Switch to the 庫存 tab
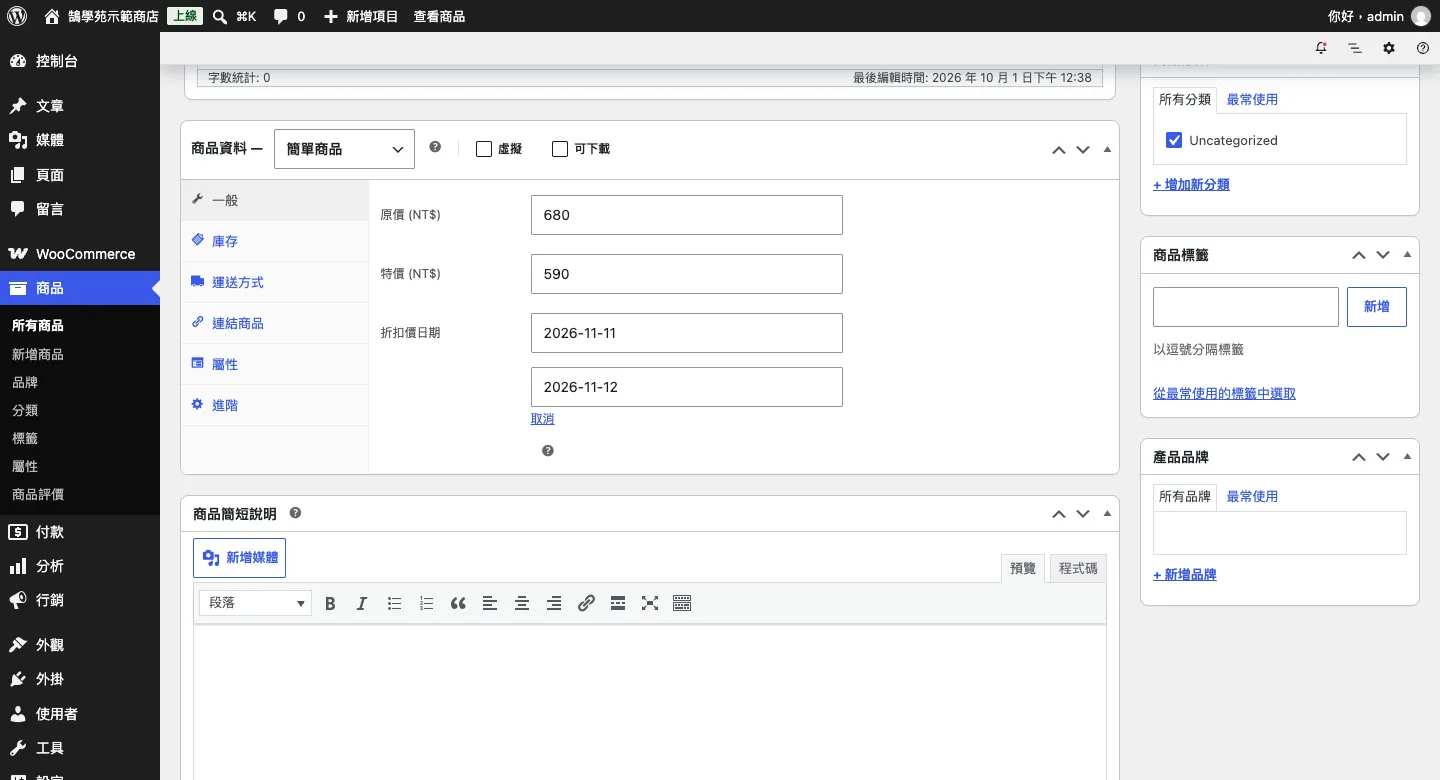The height and width of the screenshot is (780, 1440). [275, 241]
